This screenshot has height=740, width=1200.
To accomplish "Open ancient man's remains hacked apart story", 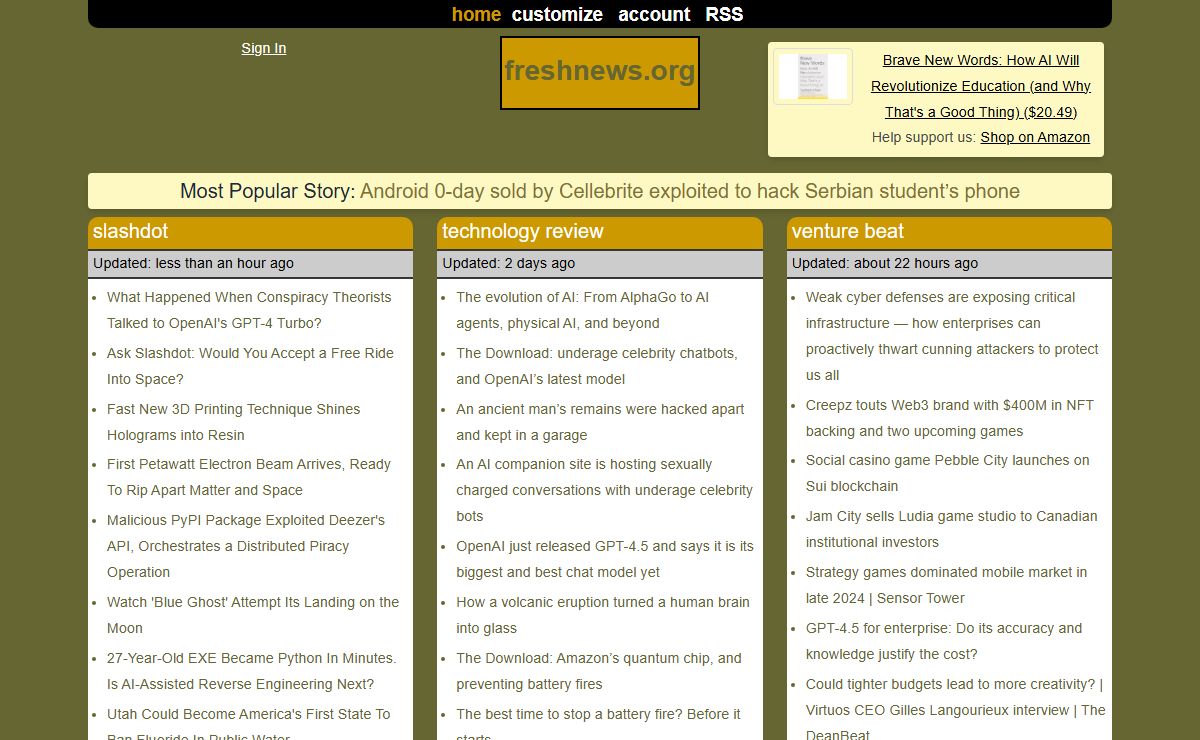I will pos(600,422).
